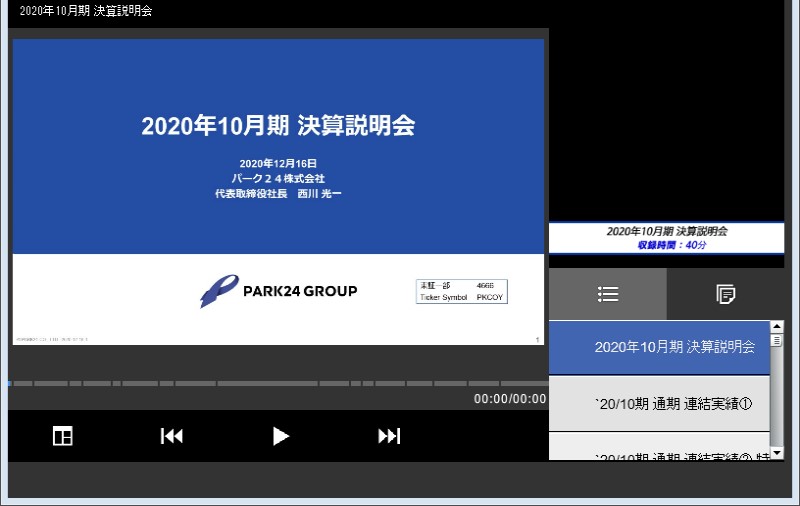Image resolution: width=800 pixels, height=506 pixels.
Task: Jump to chapter `20/10期 通期 連結実績①
Action: point(659,404)
